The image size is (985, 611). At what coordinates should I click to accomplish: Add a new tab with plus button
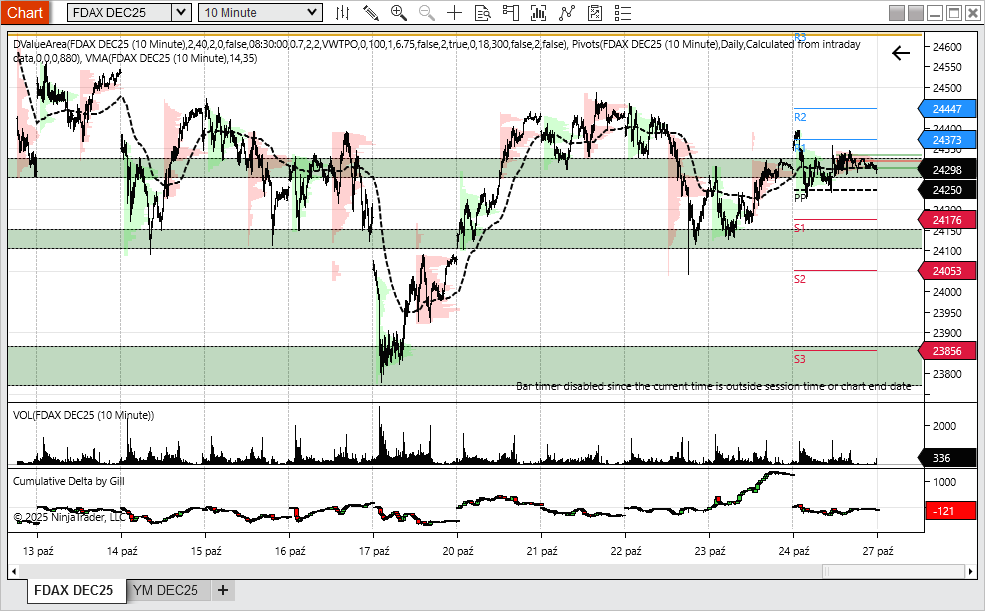tap(222, 590)
